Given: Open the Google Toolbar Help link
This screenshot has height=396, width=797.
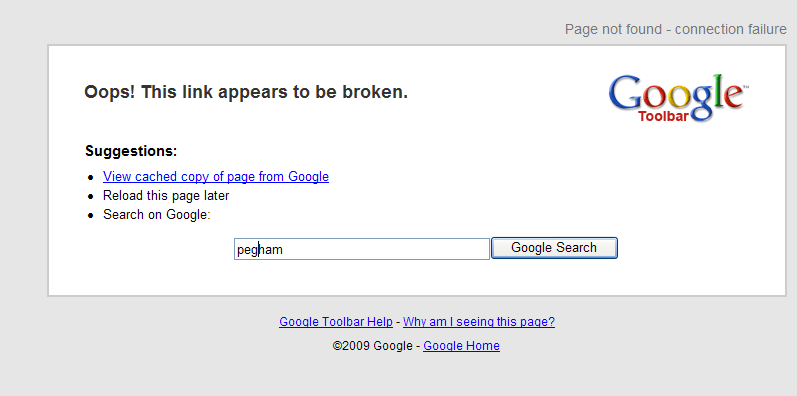Looking at the screenshot, I should 335,322.
